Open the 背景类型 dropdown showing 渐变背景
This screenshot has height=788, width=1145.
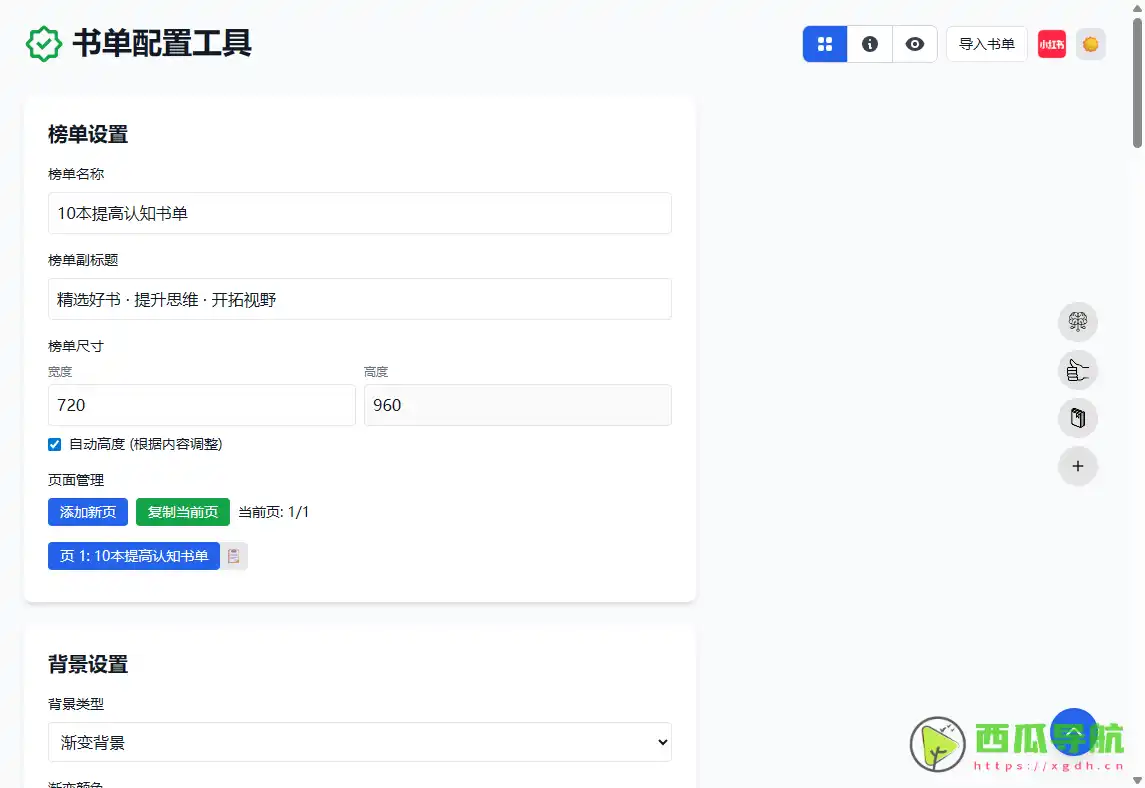click(x=360, y=742)
